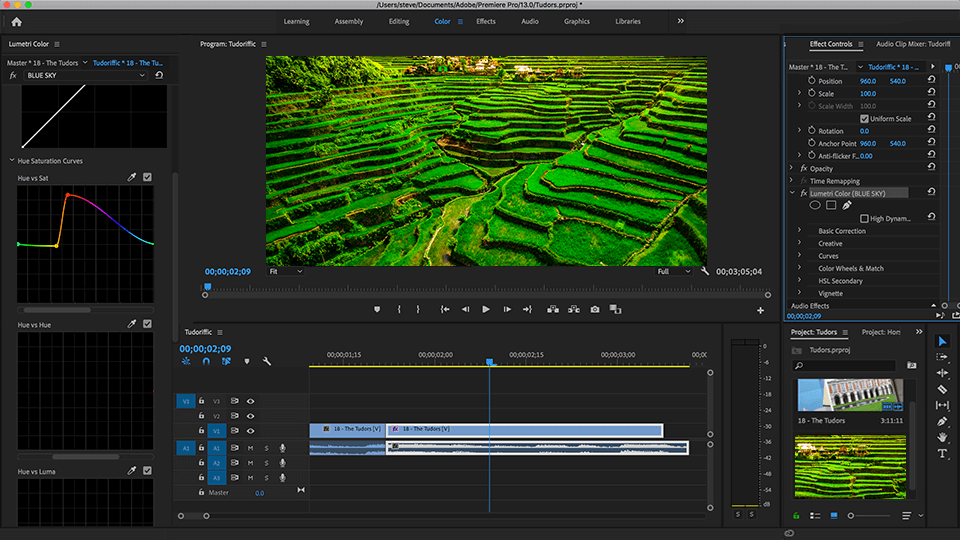Click the Program Monitor playhead marker
This screenshot has height=540, width=960.
pyautogui.click(x=208, y=287)
